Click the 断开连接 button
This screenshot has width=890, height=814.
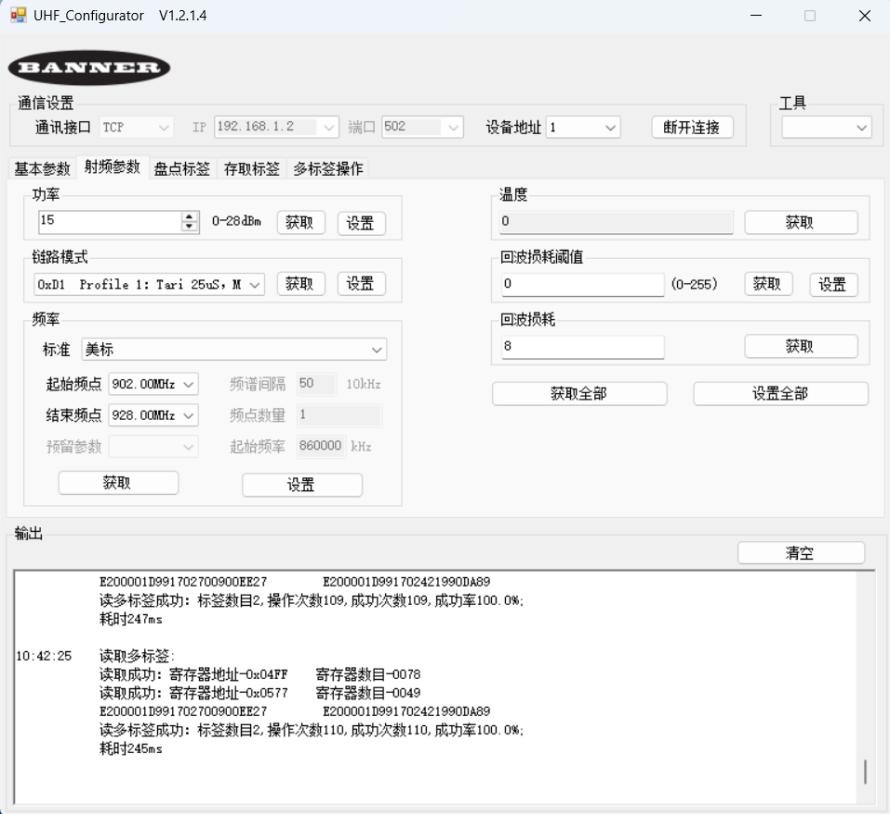tap(692, 127)
